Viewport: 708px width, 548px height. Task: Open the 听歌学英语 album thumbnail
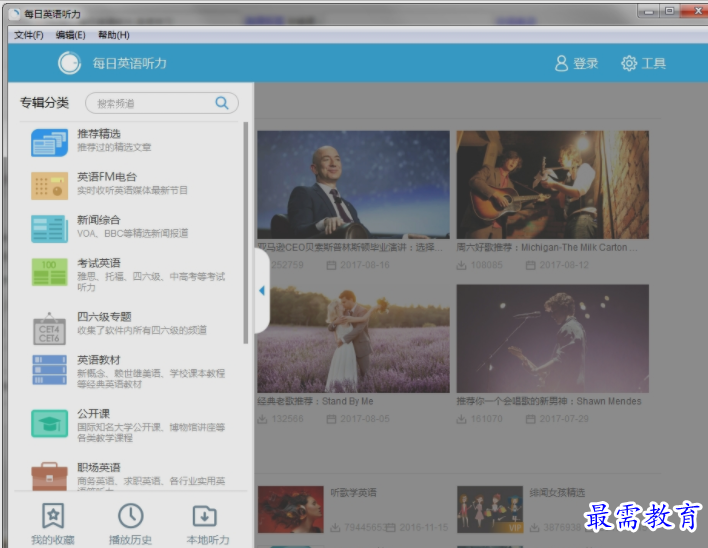[x=291, y=509]
